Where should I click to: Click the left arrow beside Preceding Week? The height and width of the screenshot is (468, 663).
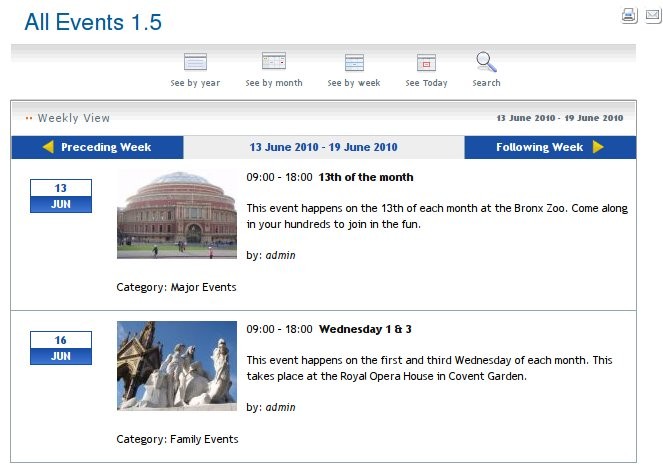48,147
